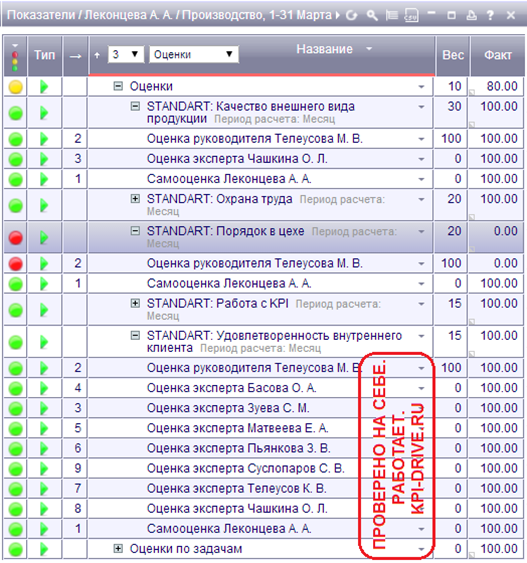
Task: Click green play arrow in Оценки row
Action: [44, 87]
